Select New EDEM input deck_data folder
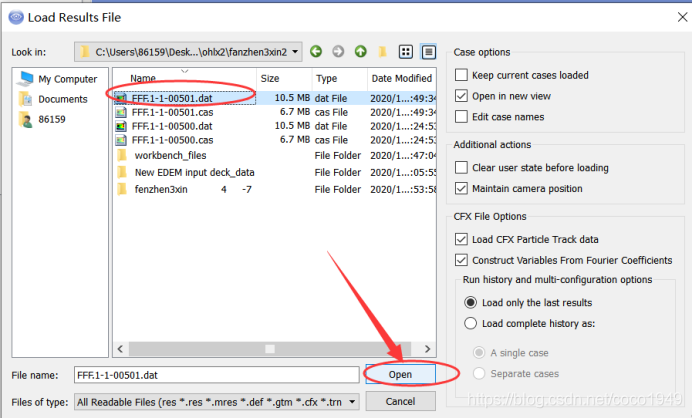The height and width of the screenshot is (418, 692). point(194,172)
